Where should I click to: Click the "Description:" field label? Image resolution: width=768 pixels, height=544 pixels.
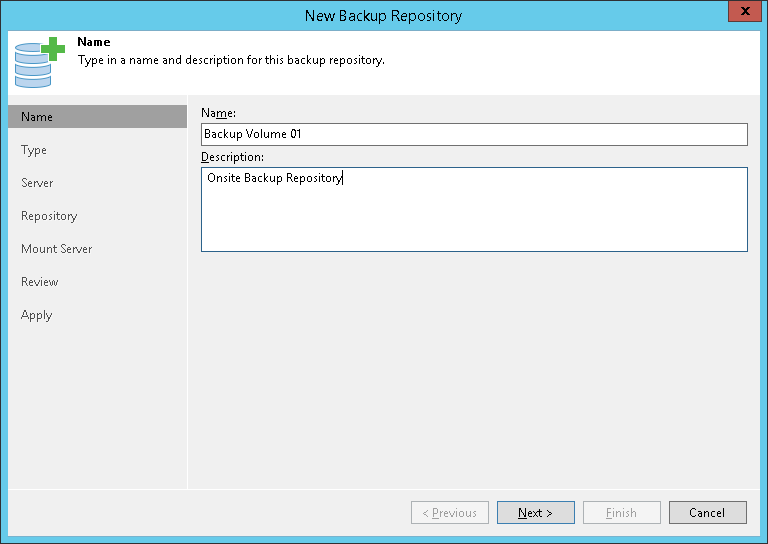click(x=232, y=157)
